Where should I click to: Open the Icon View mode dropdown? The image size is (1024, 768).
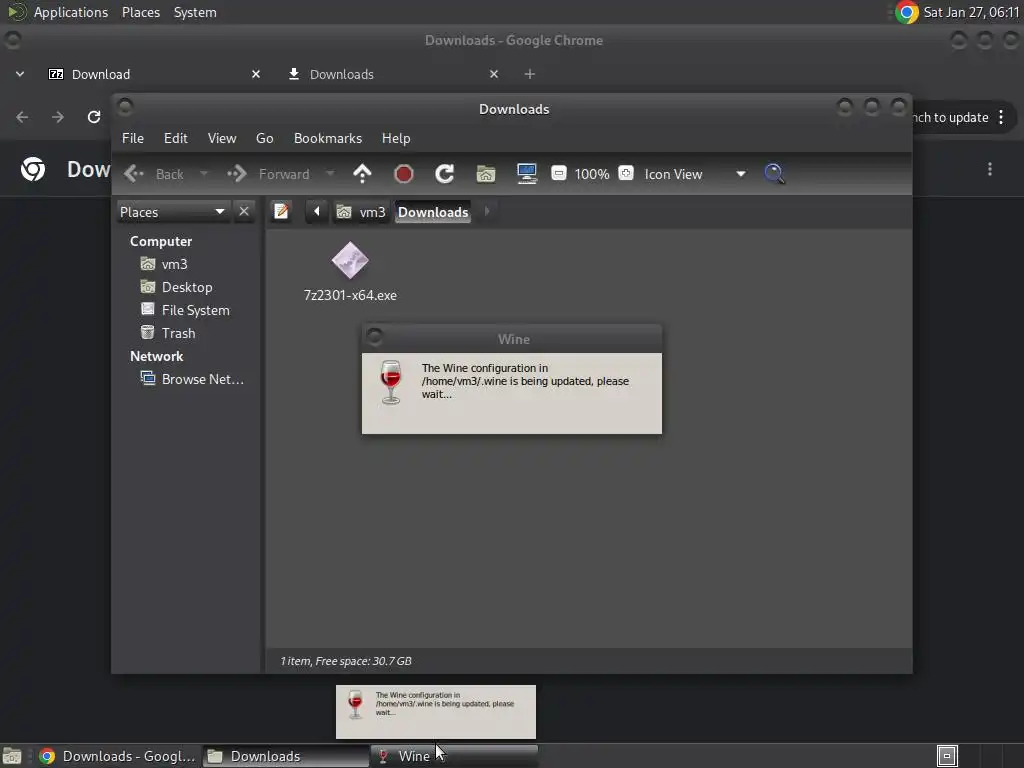[695, 174]
